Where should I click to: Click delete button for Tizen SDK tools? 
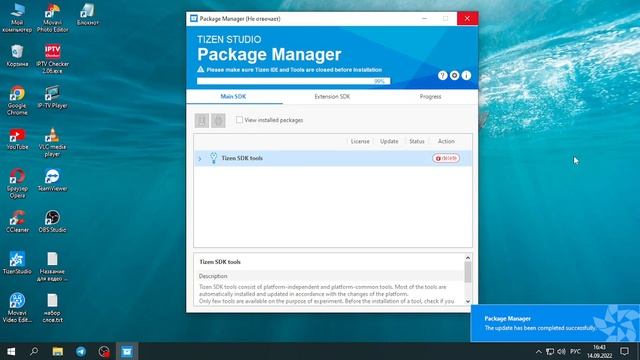pyautogui.click(x=446, y=158)
